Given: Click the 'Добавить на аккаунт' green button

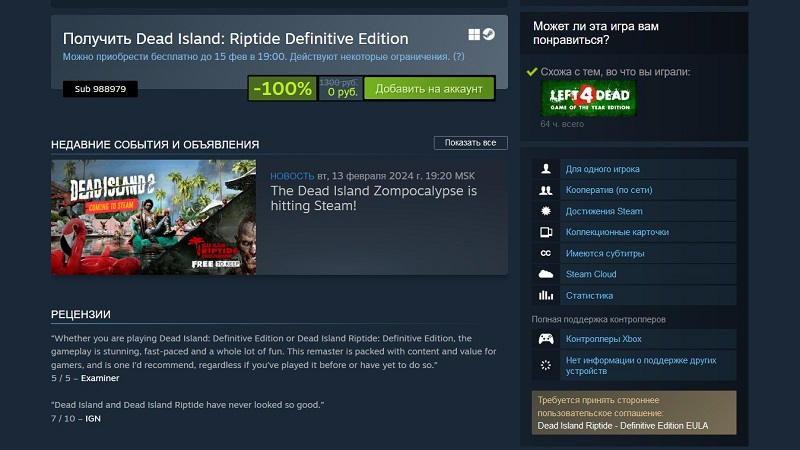Looking at the screenshot, I should 429,89.
